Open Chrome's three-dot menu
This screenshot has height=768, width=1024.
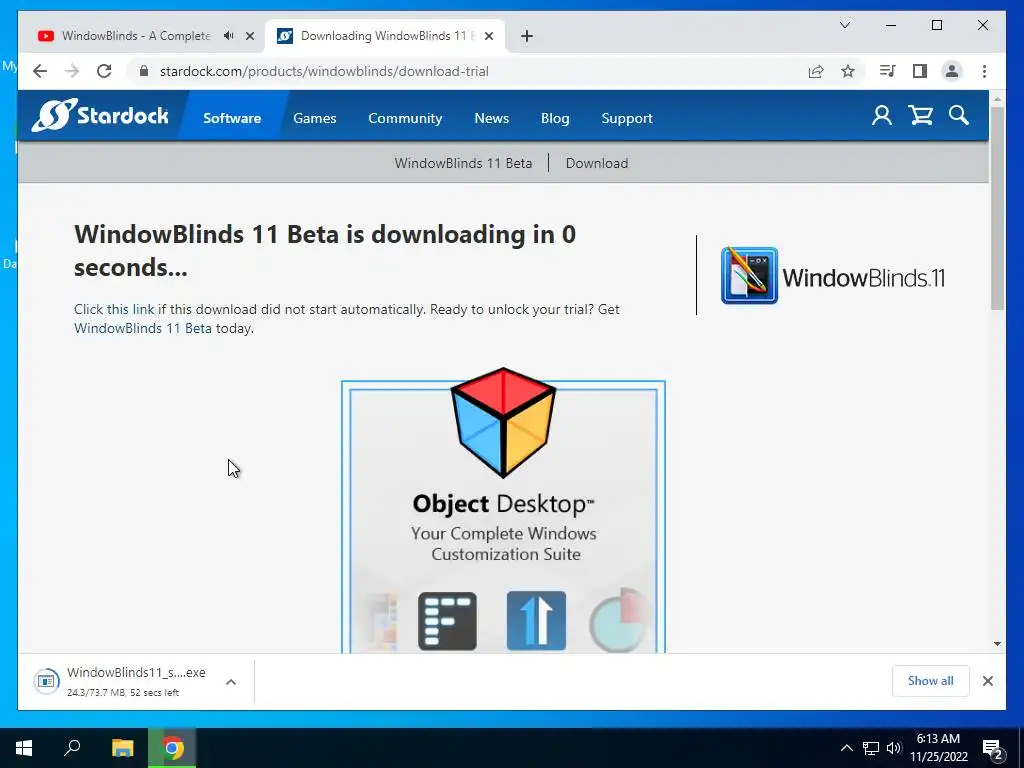[984, 71]
